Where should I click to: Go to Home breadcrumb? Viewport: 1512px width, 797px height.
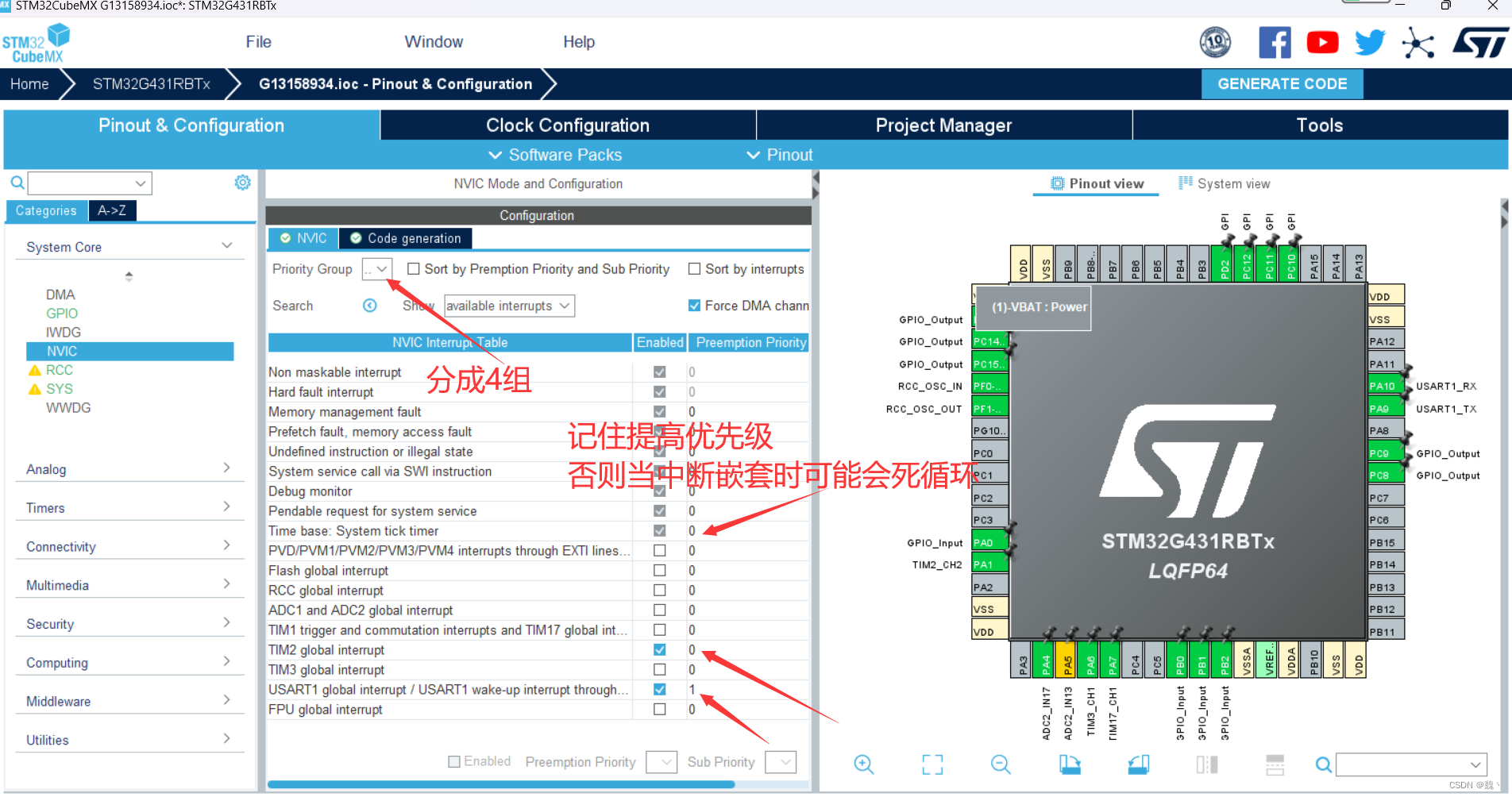29,84
